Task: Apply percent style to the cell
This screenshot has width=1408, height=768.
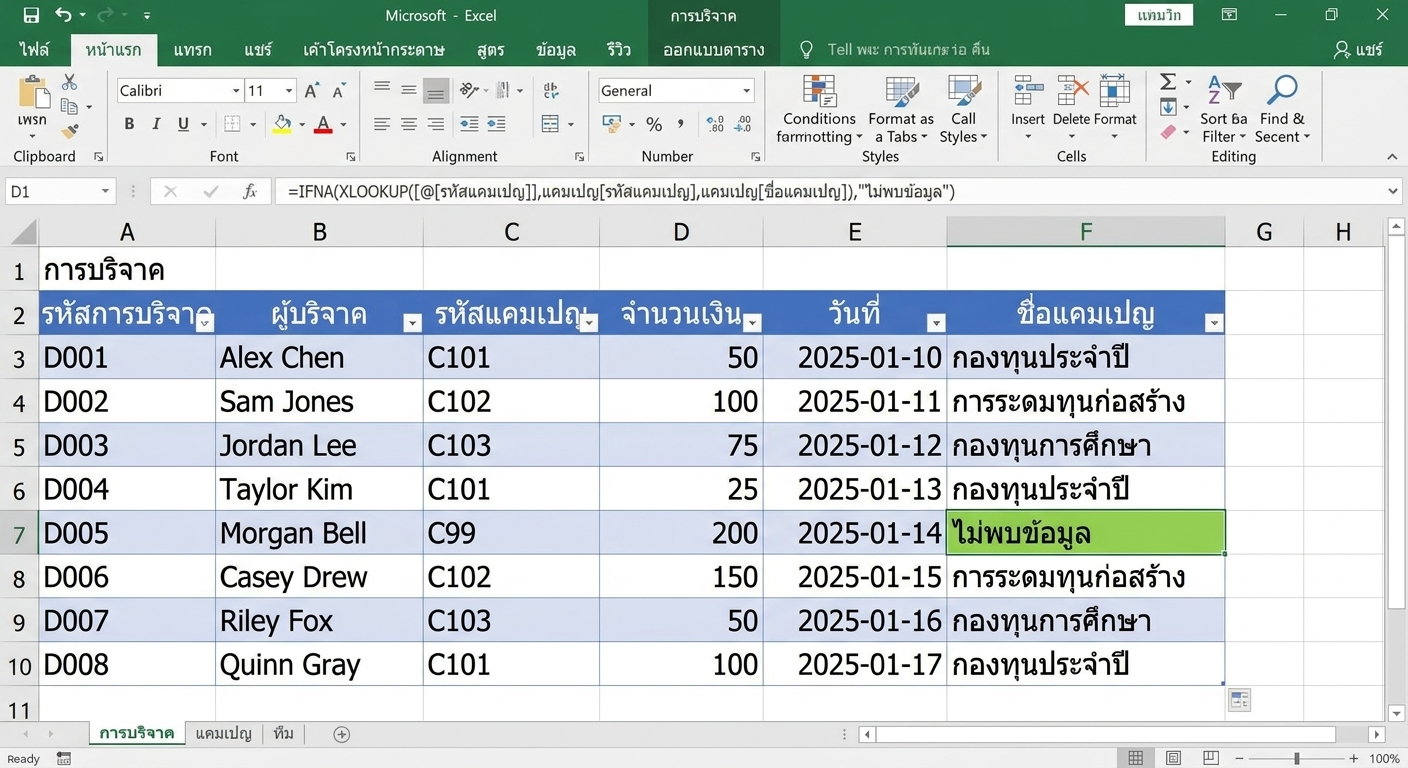Action: point(654,124)
